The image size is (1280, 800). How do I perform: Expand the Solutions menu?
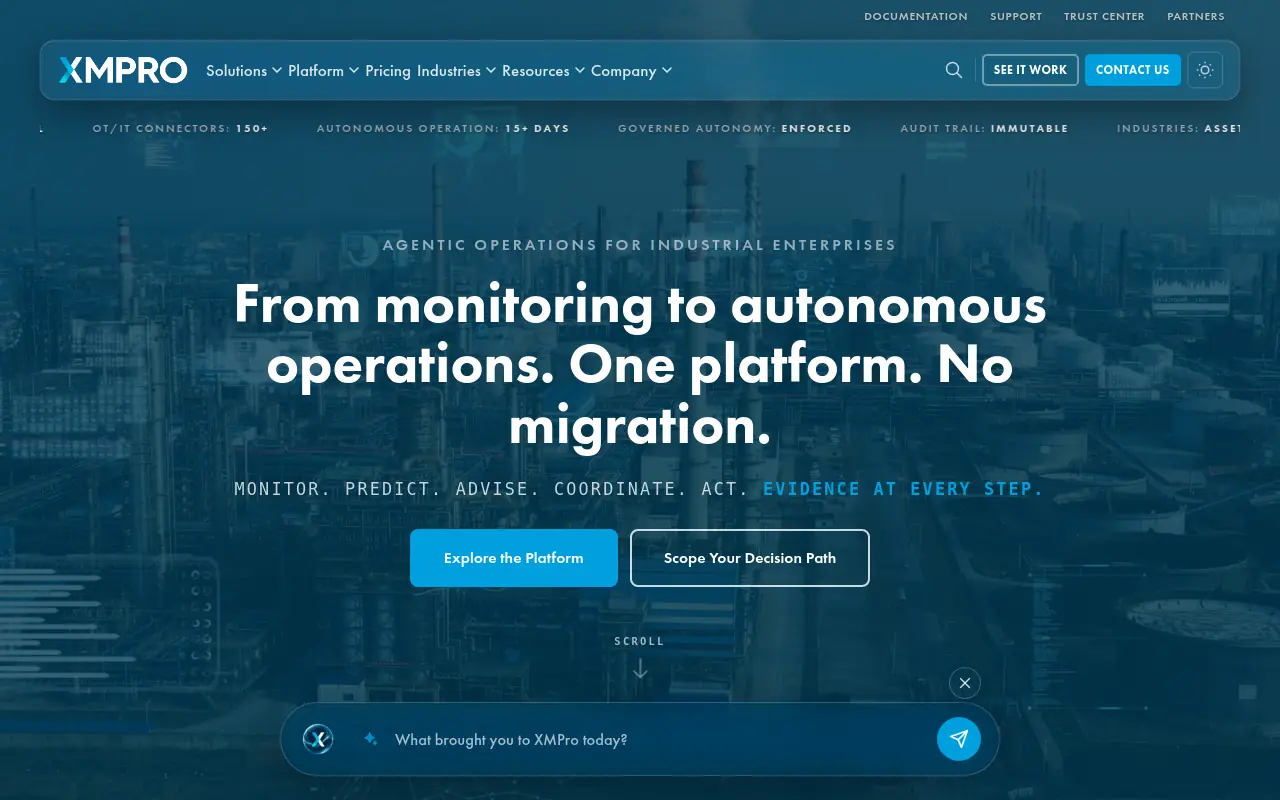244,71
